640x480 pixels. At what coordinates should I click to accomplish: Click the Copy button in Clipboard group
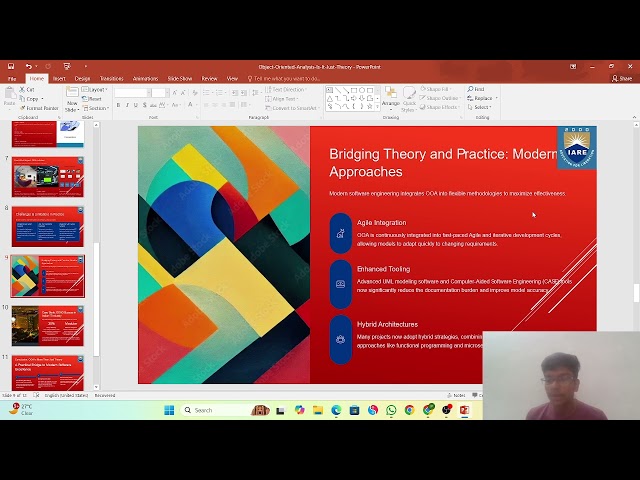(29, 99)
